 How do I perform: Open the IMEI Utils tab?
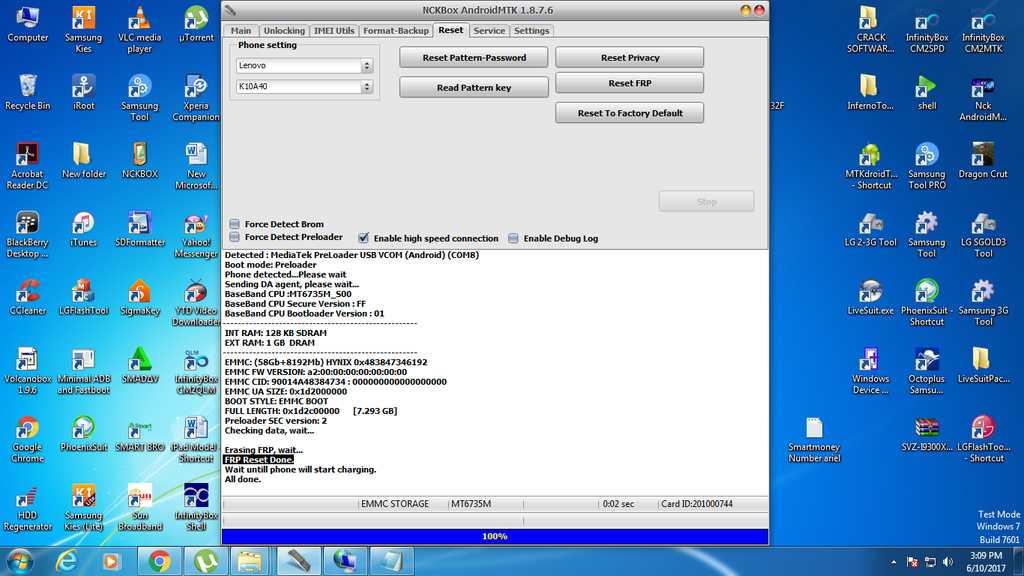pyautogui.click(x=334, y=31)
